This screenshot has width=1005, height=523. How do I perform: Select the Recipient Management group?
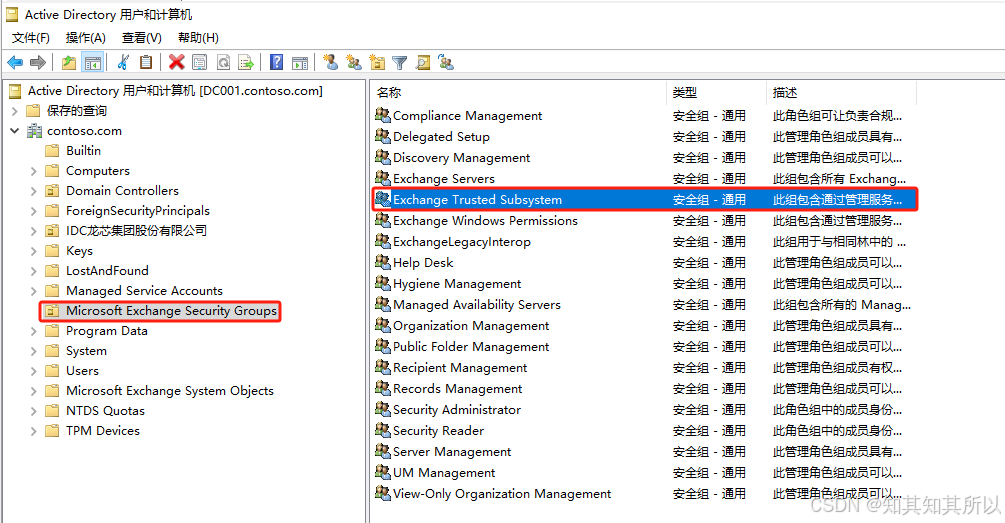pos(460,368)
